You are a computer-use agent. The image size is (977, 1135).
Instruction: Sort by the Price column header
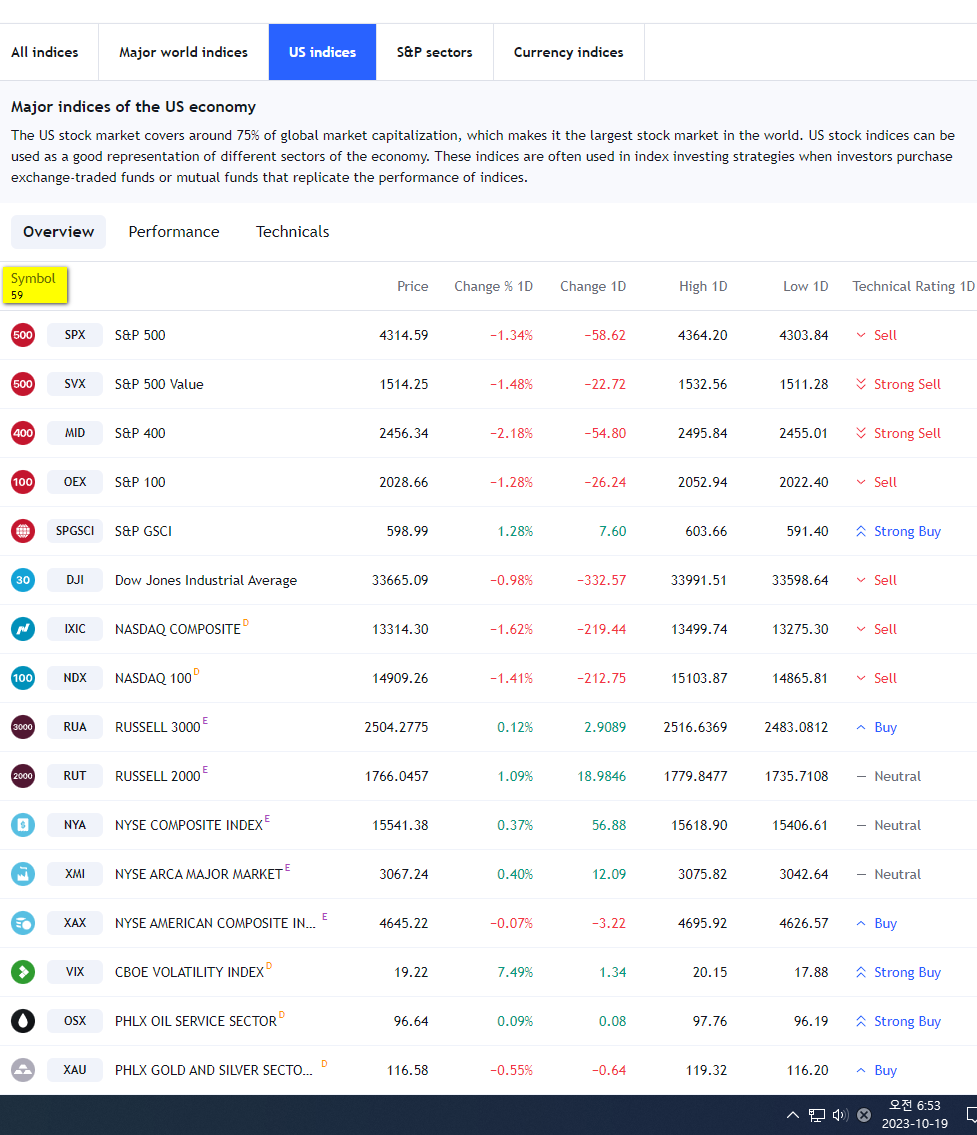[x=413, y=287]
